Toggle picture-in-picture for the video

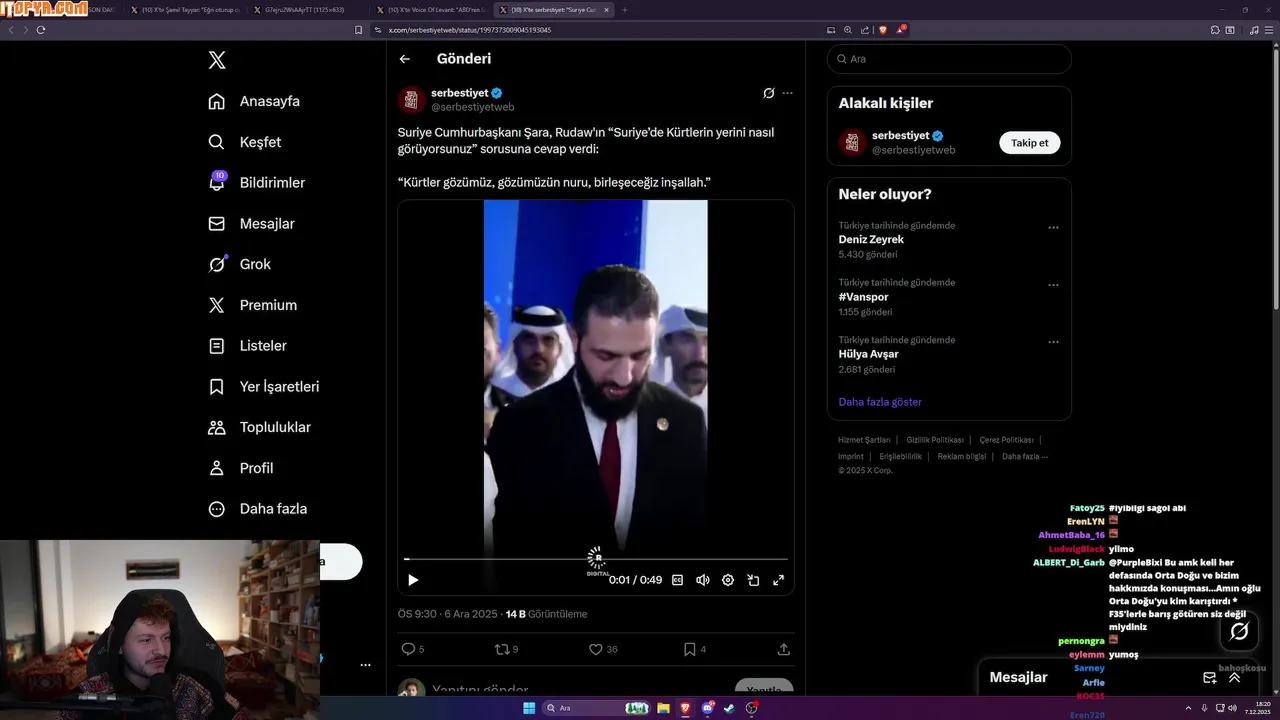point(753,580)
